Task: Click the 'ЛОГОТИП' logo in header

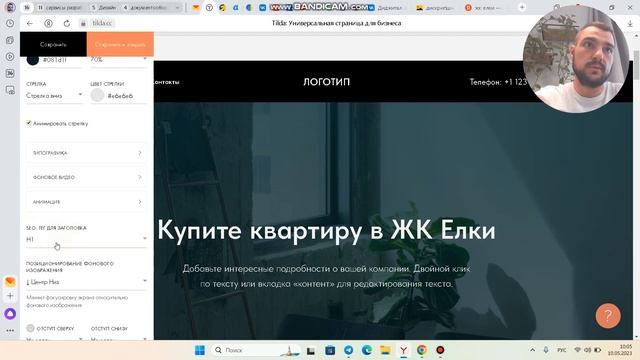Action: click(327, 82)
